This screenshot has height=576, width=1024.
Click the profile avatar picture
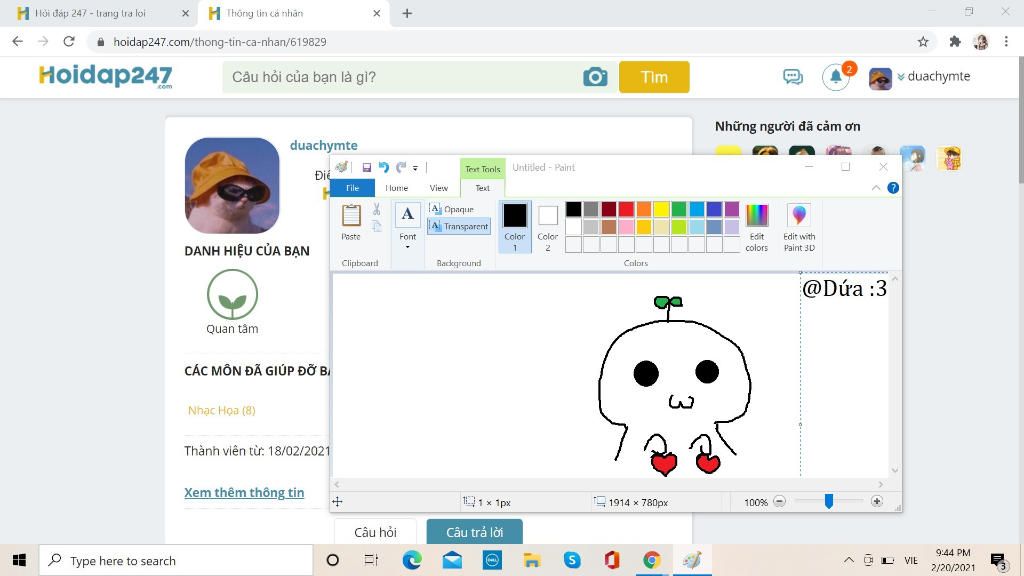232,185
